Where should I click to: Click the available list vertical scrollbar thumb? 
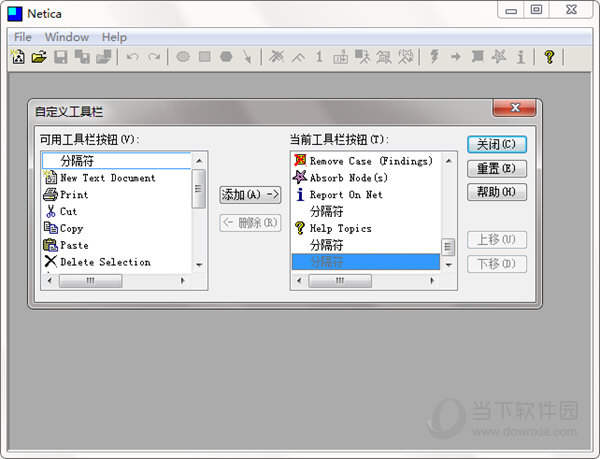(199, 189)
